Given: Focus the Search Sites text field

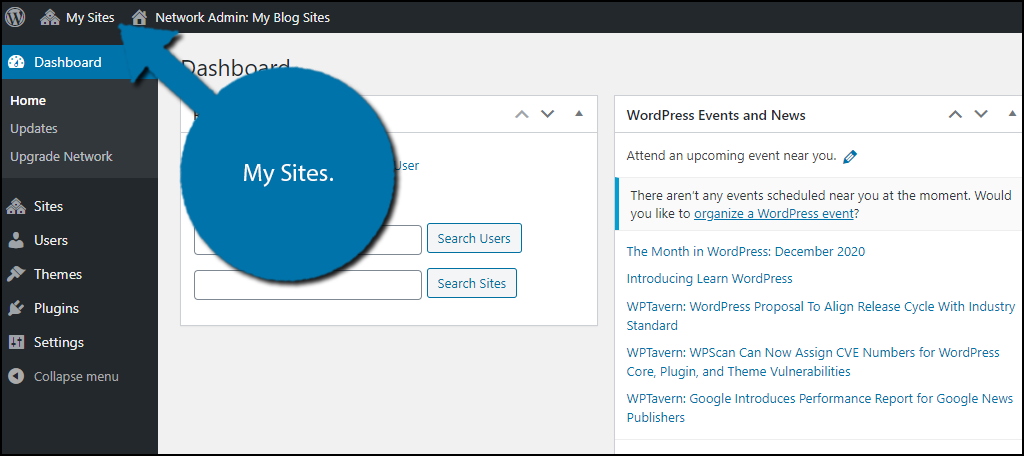Looking at the screenshot, I should [x=308, y=285].
